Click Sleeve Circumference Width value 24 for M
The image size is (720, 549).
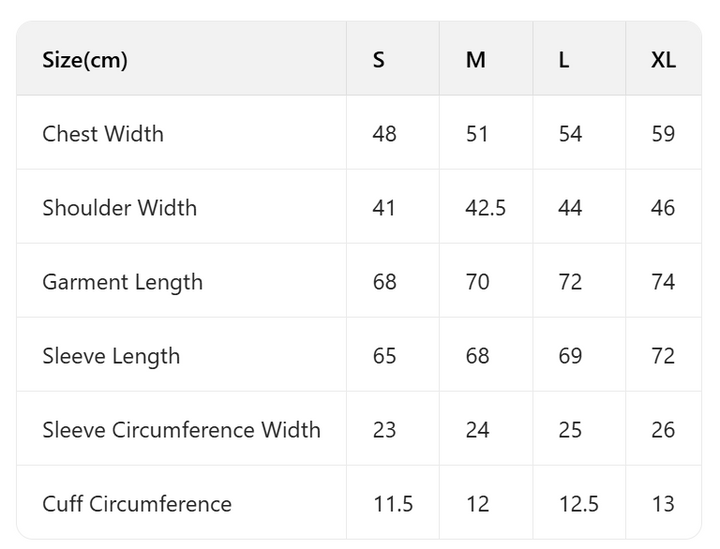pyautogui.click(x=478, y=430)
